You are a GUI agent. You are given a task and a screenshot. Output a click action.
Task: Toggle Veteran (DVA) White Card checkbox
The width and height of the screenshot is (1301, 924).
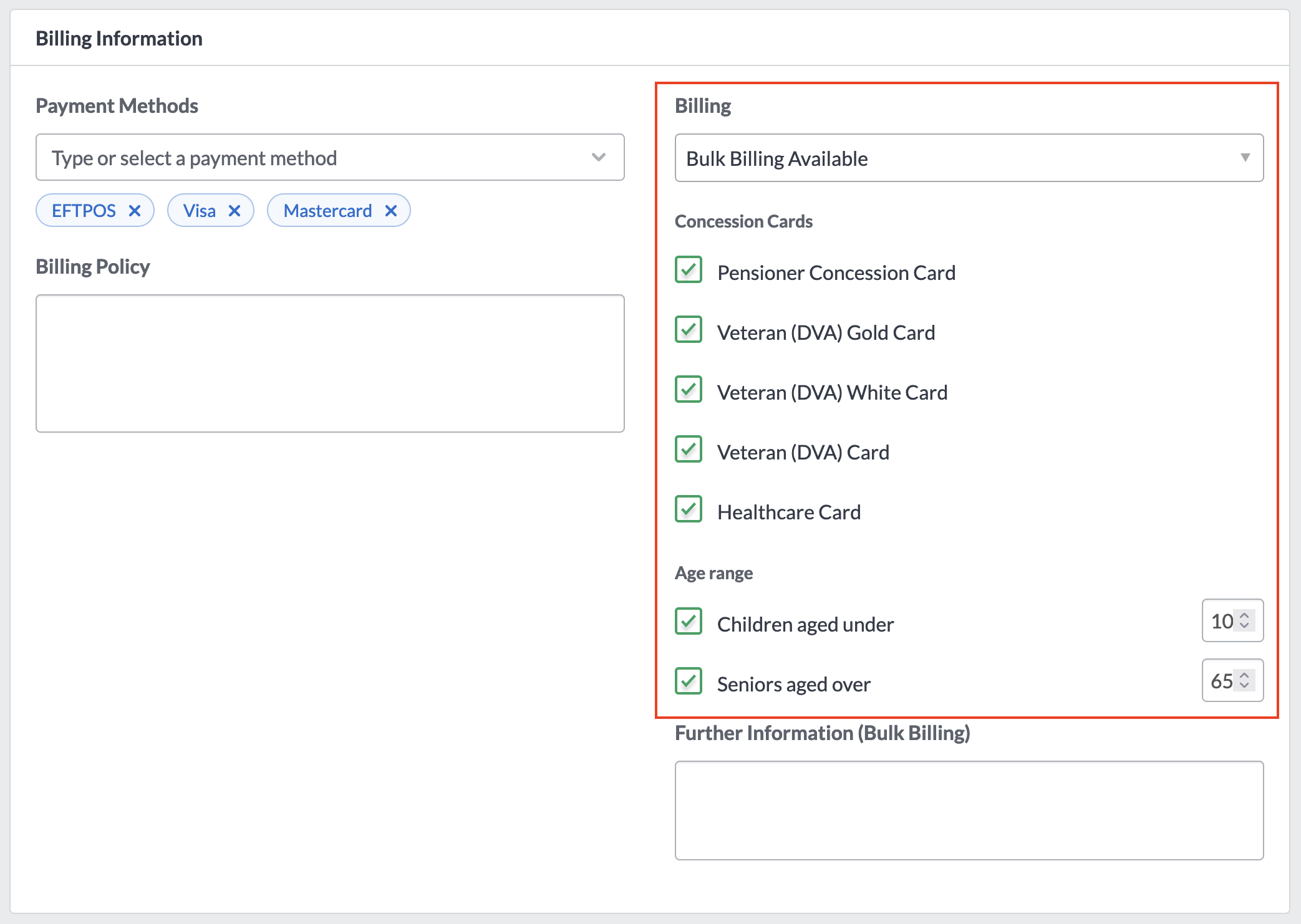click(689, 390)
